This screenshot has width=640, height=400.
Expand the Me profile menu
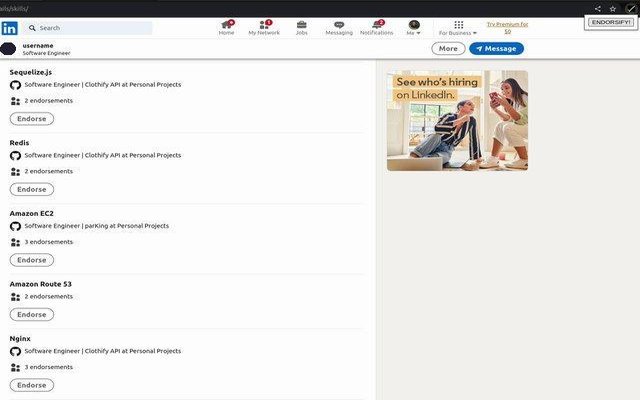coord(413,28)
